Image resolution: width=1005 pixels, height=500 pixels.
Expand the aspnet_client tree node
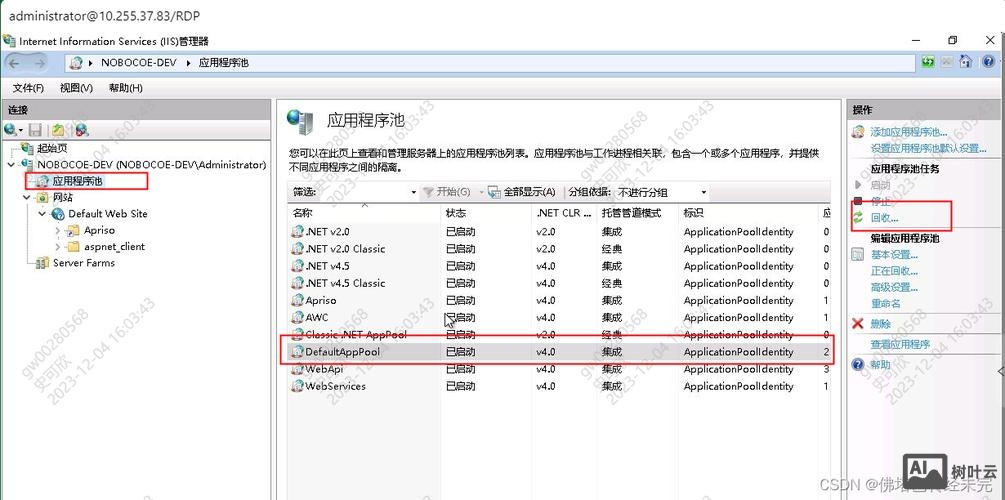[58, 247]
